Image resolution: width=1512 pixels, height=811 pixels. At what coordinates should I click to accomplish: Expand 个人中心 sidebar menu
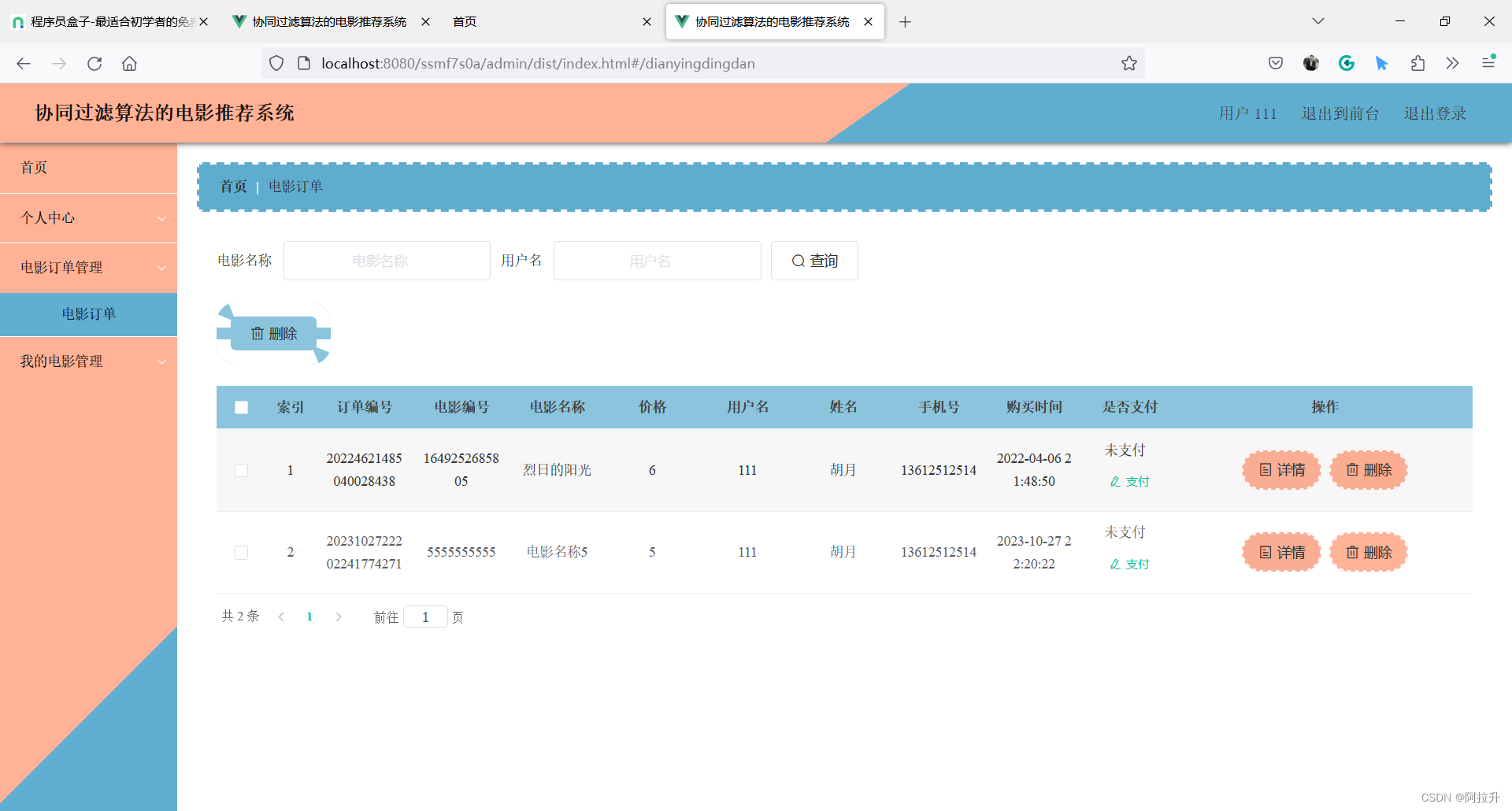(x=88, y=218)
